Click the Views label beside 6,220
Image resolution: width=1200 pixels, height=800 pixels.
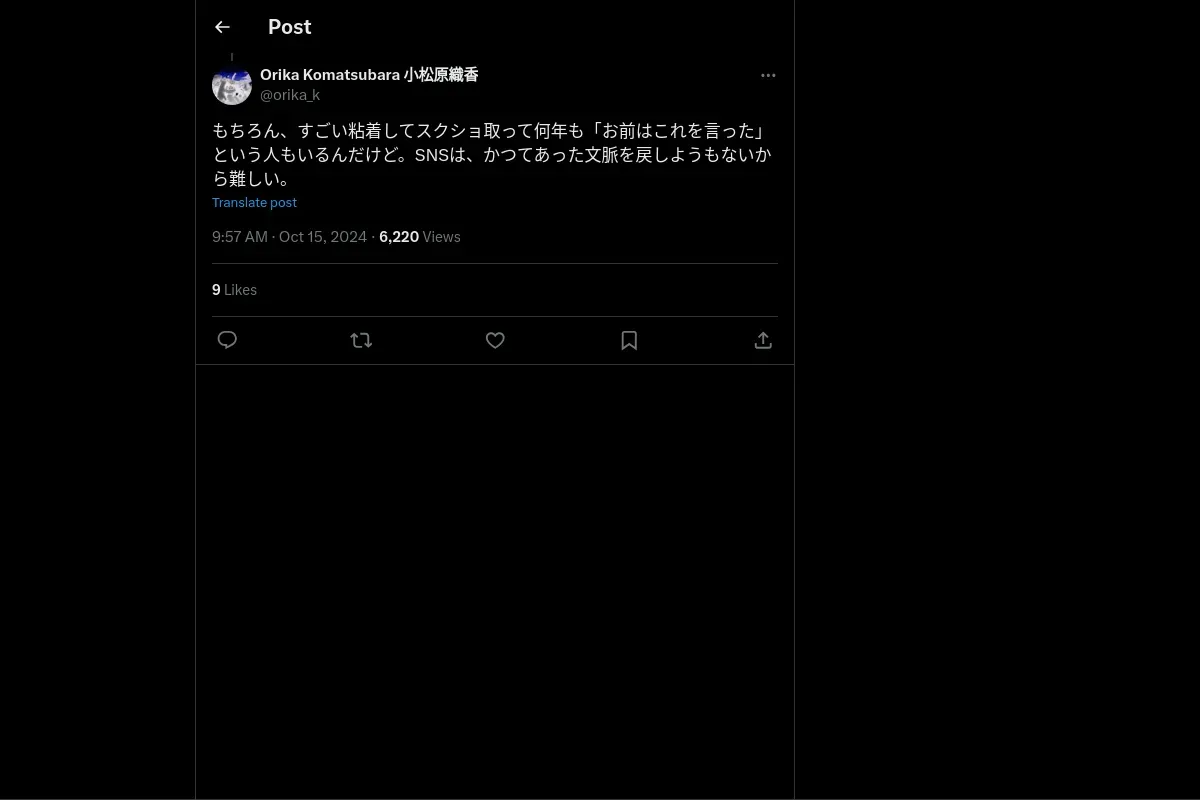(441, 237)
